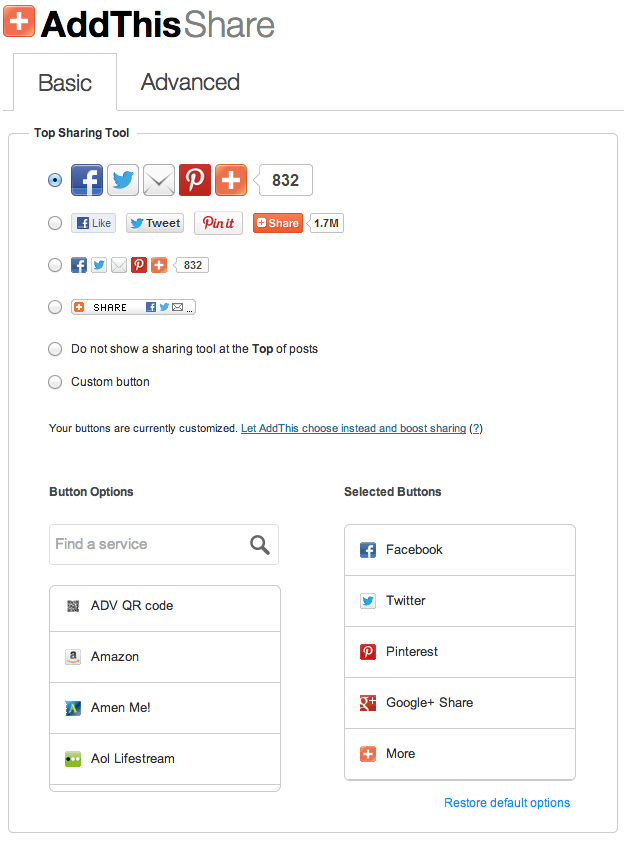Click the magnifying glass search icon
Screen dimensions: 624x841
click(x=260, y=544)
